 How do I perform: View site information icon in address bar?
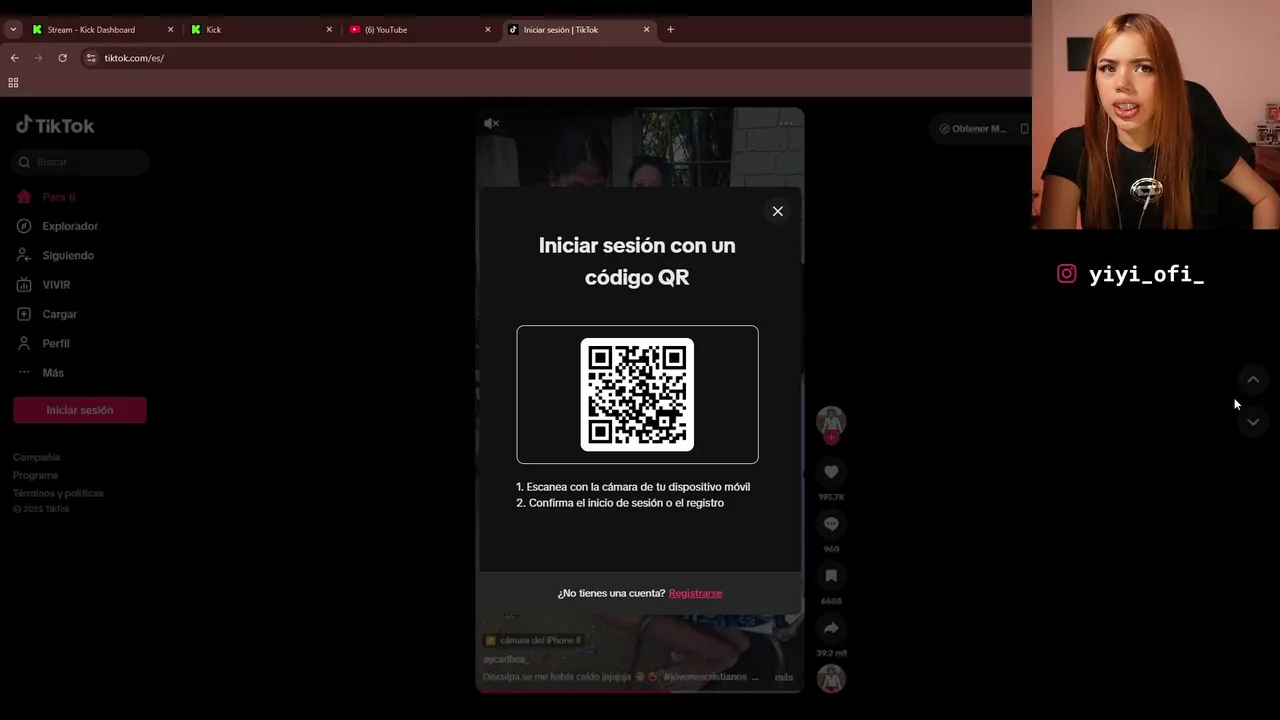point(91,58)
